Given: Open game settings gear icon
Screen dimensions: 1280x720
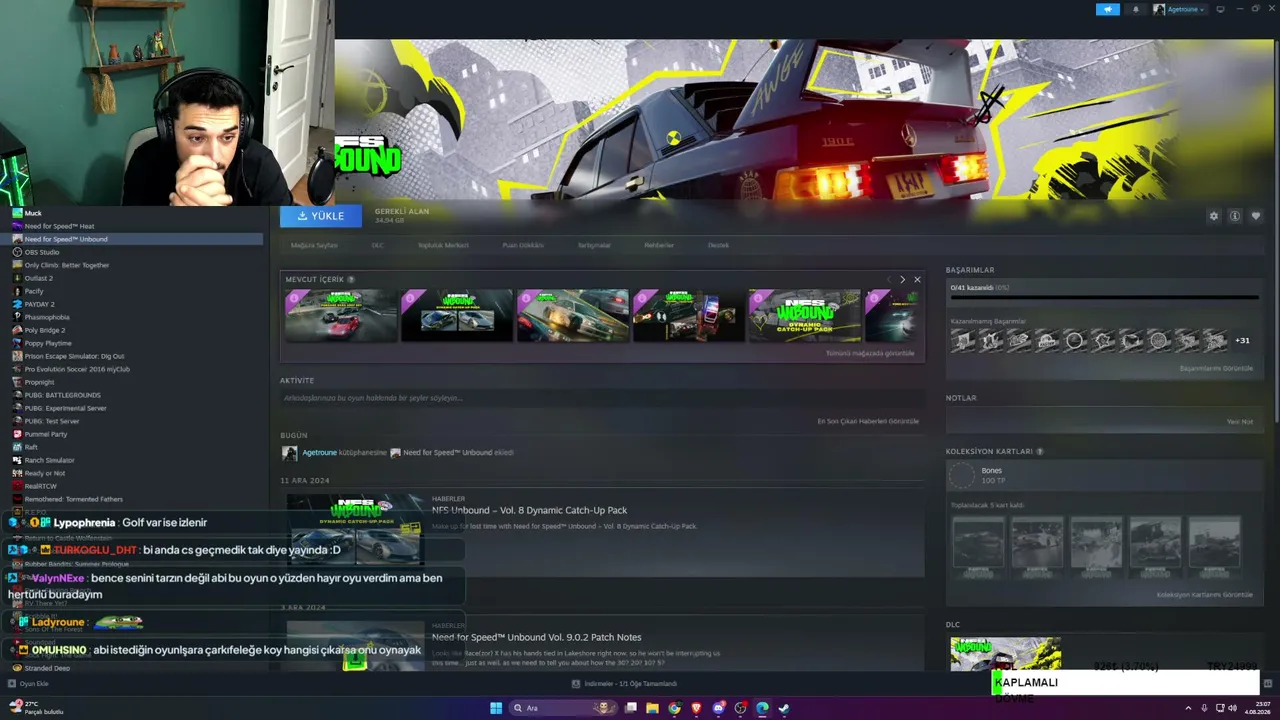Looking at the screenshot, I should (1214, 216).
